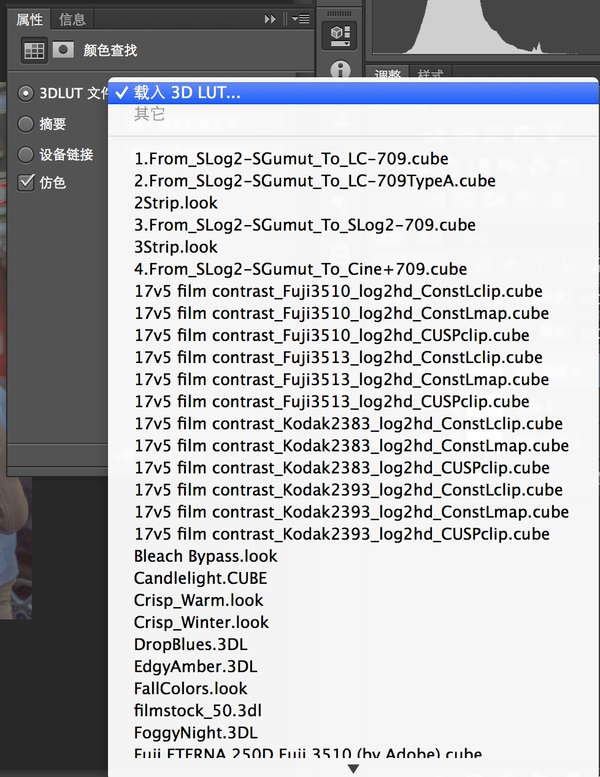This screenshot has width=600, height=777.
Task: Select the 2Strip.look LUT
Action: click(353, 203)
